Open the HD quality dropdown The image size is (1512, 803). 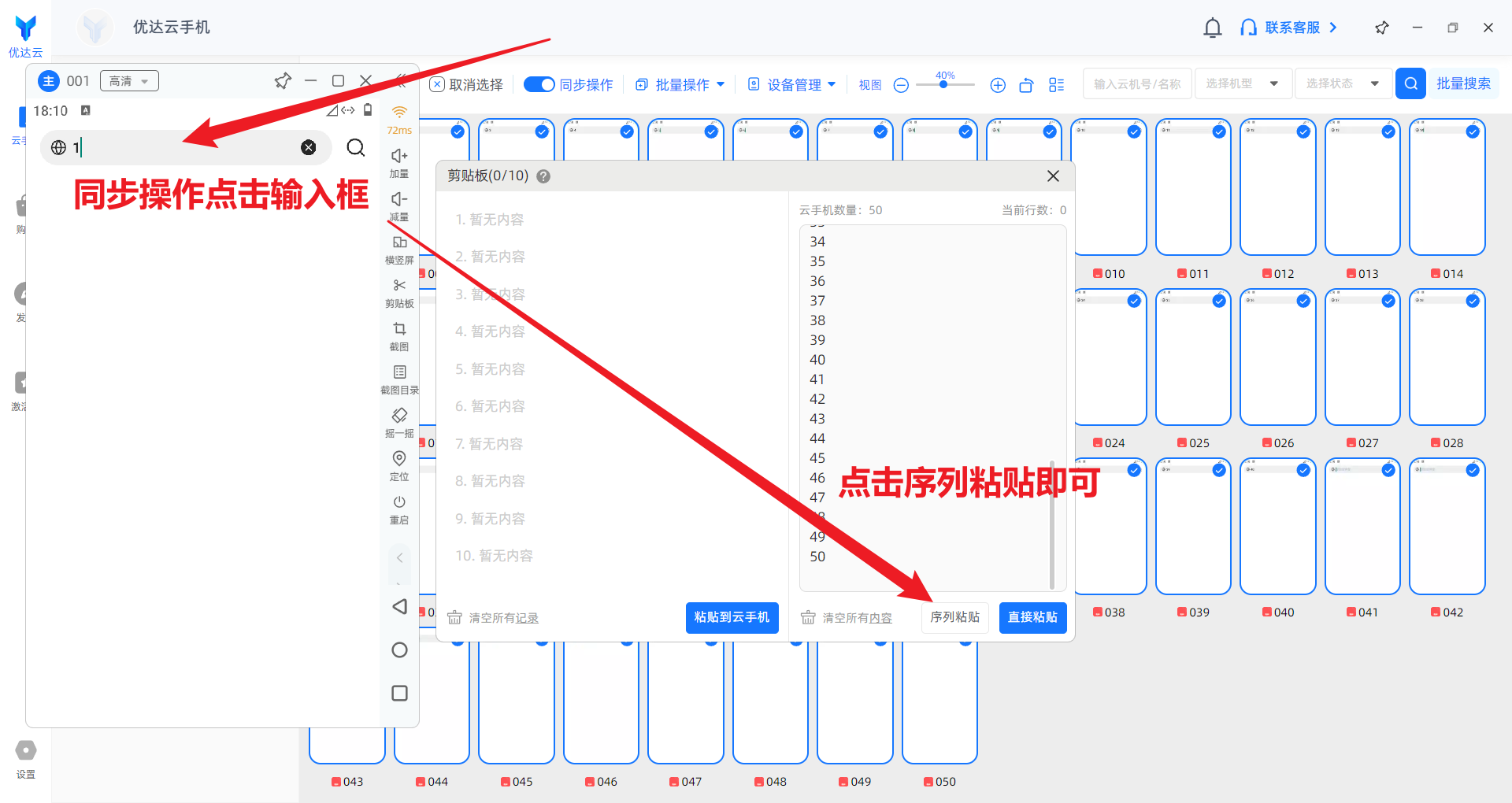tap(129, 81)
